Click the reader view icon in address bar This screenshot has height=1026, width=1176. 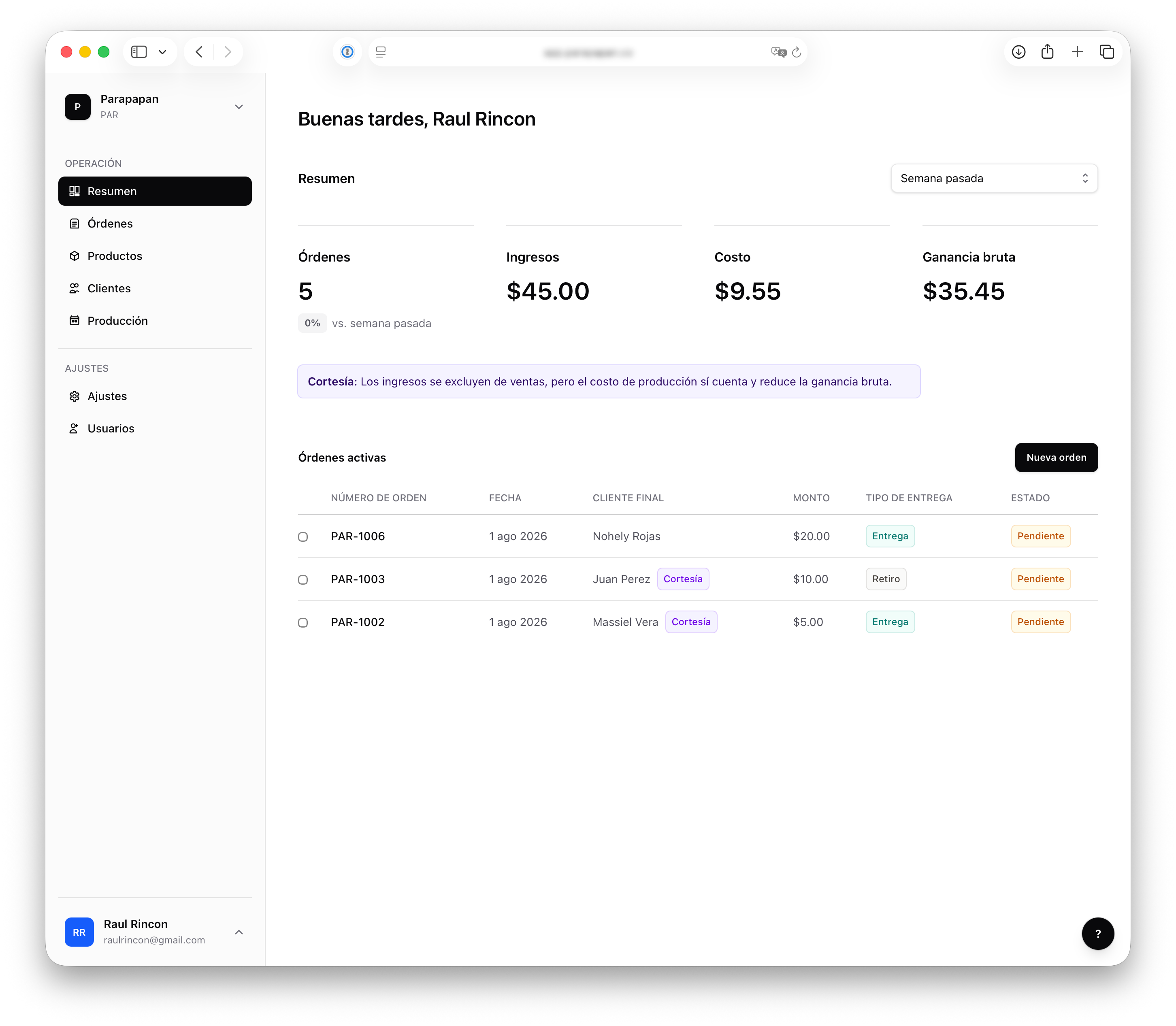381,52
